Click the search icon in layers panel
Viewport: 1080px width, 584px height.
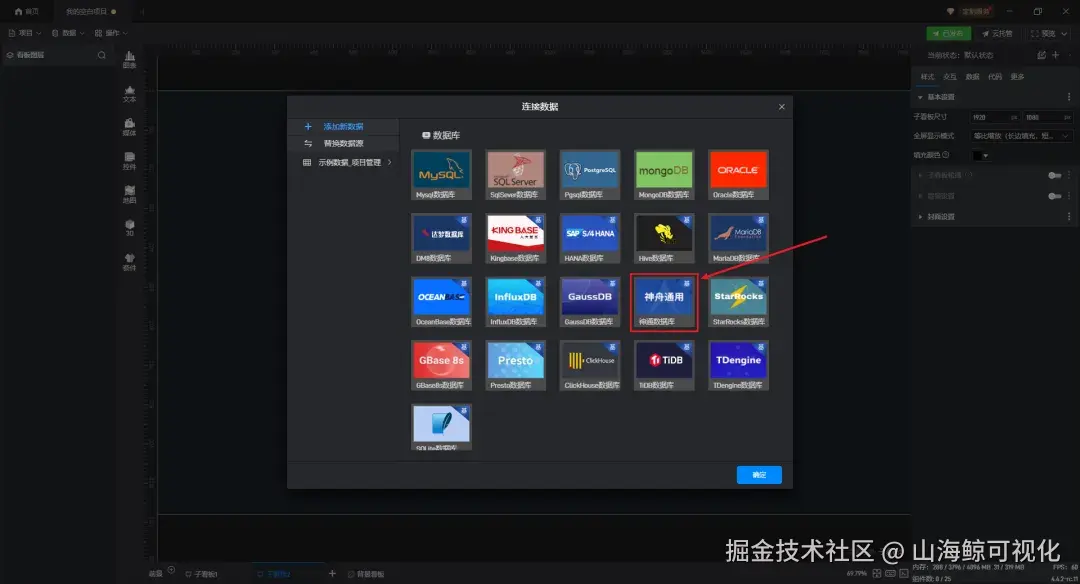(x=102, y=55)
